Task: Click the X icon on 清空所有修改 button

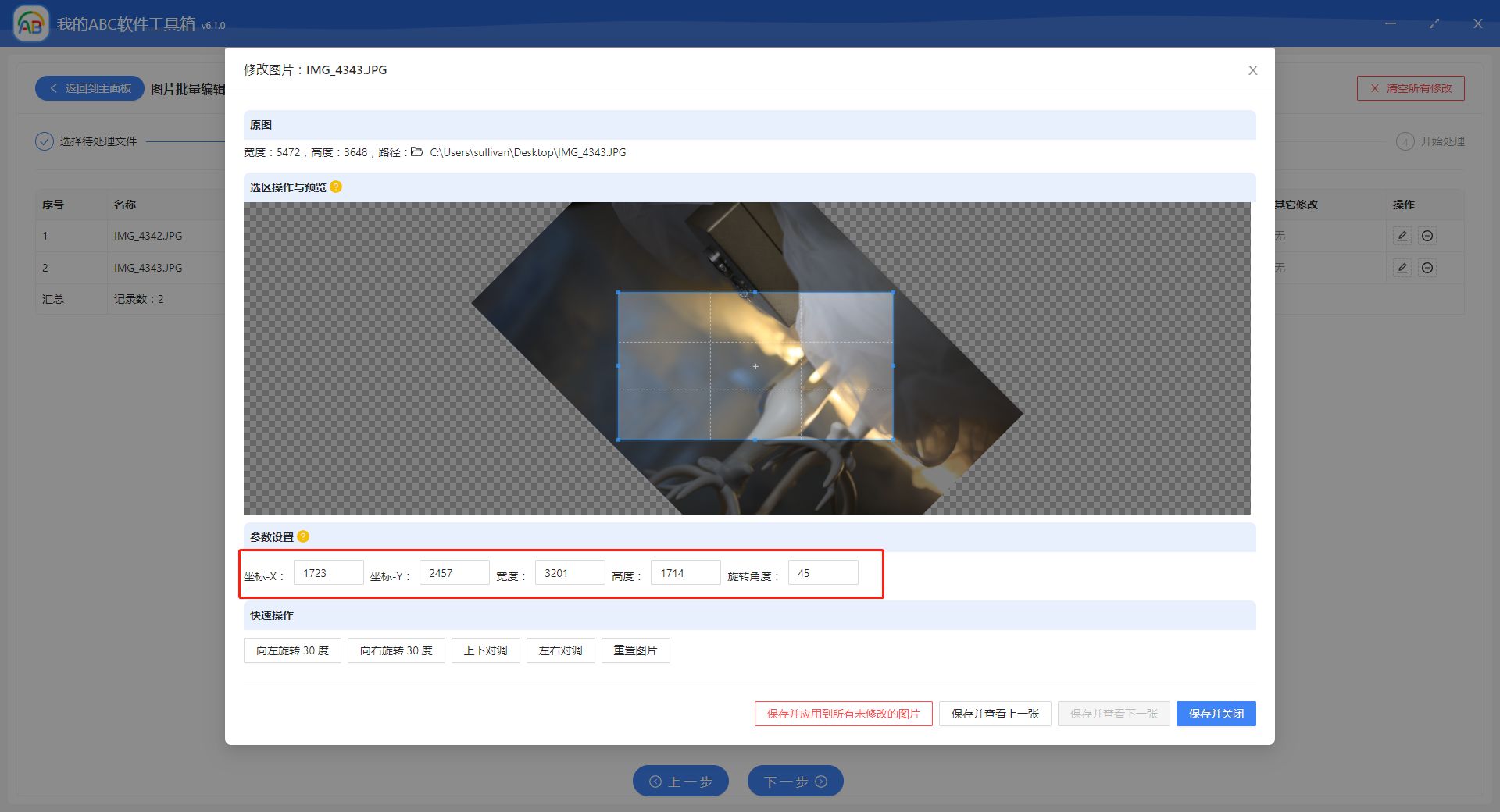Action: [x=1376, y=88]
